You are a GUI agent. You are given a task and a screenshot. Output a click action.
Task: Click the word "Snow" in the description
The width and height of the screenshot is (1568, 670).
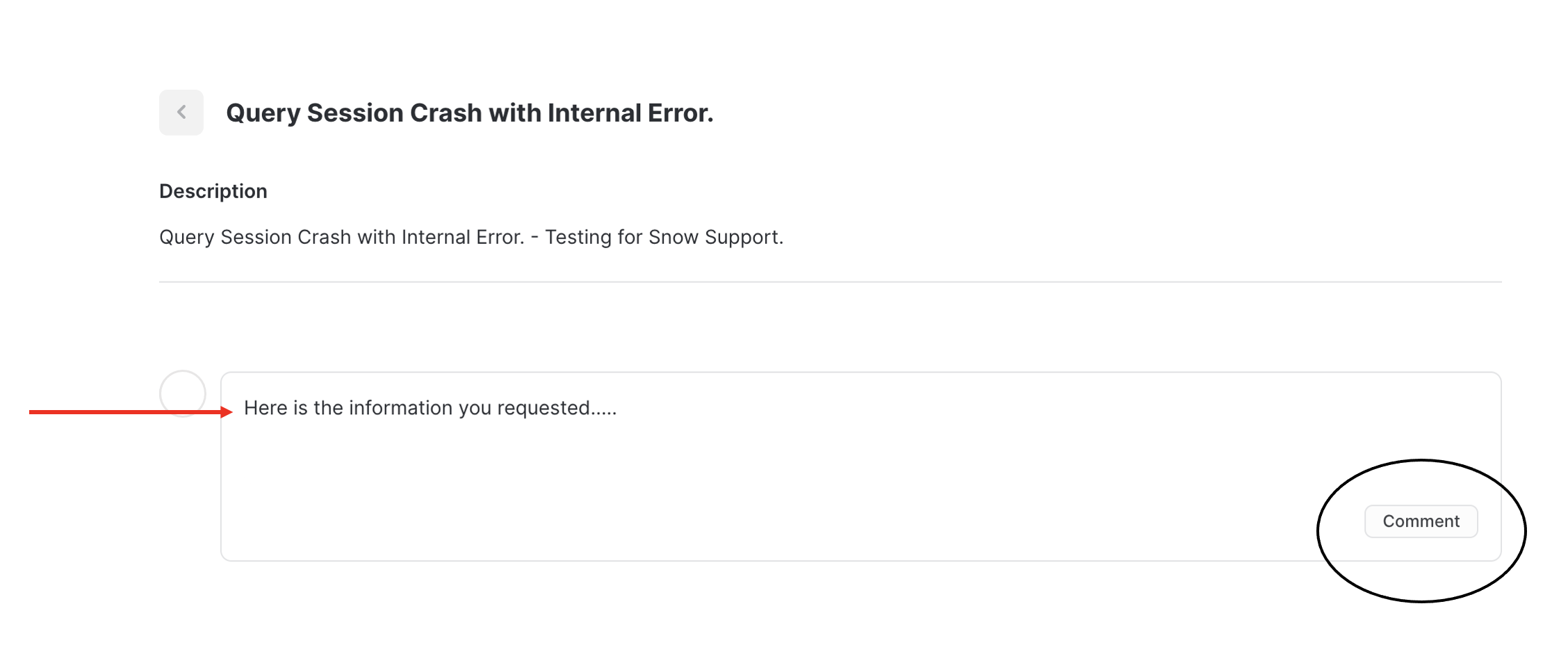pos(673,237)
